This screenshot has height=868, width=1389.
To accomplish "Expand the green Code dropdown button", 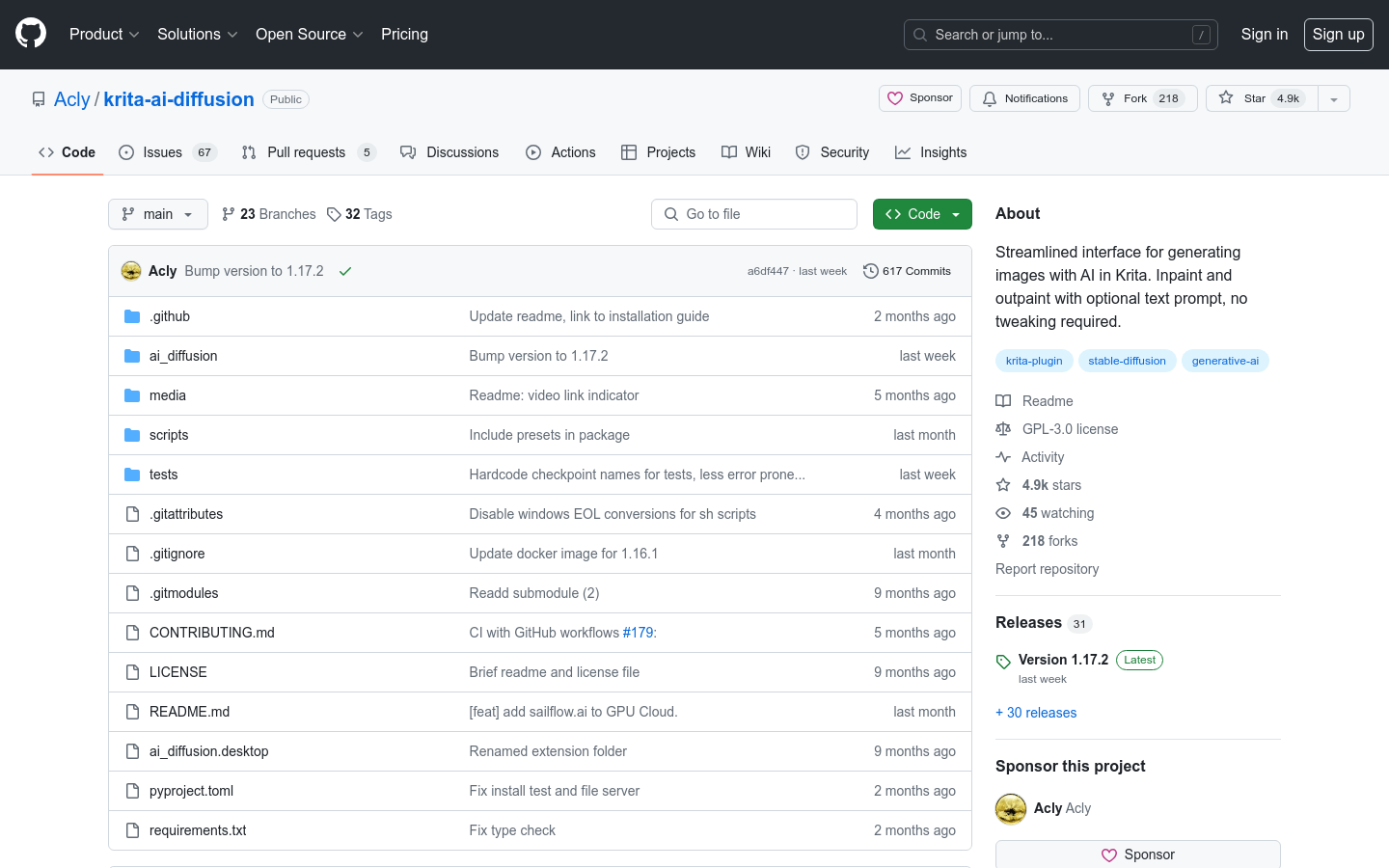I will pyautogui.click(x=922, y=214).
